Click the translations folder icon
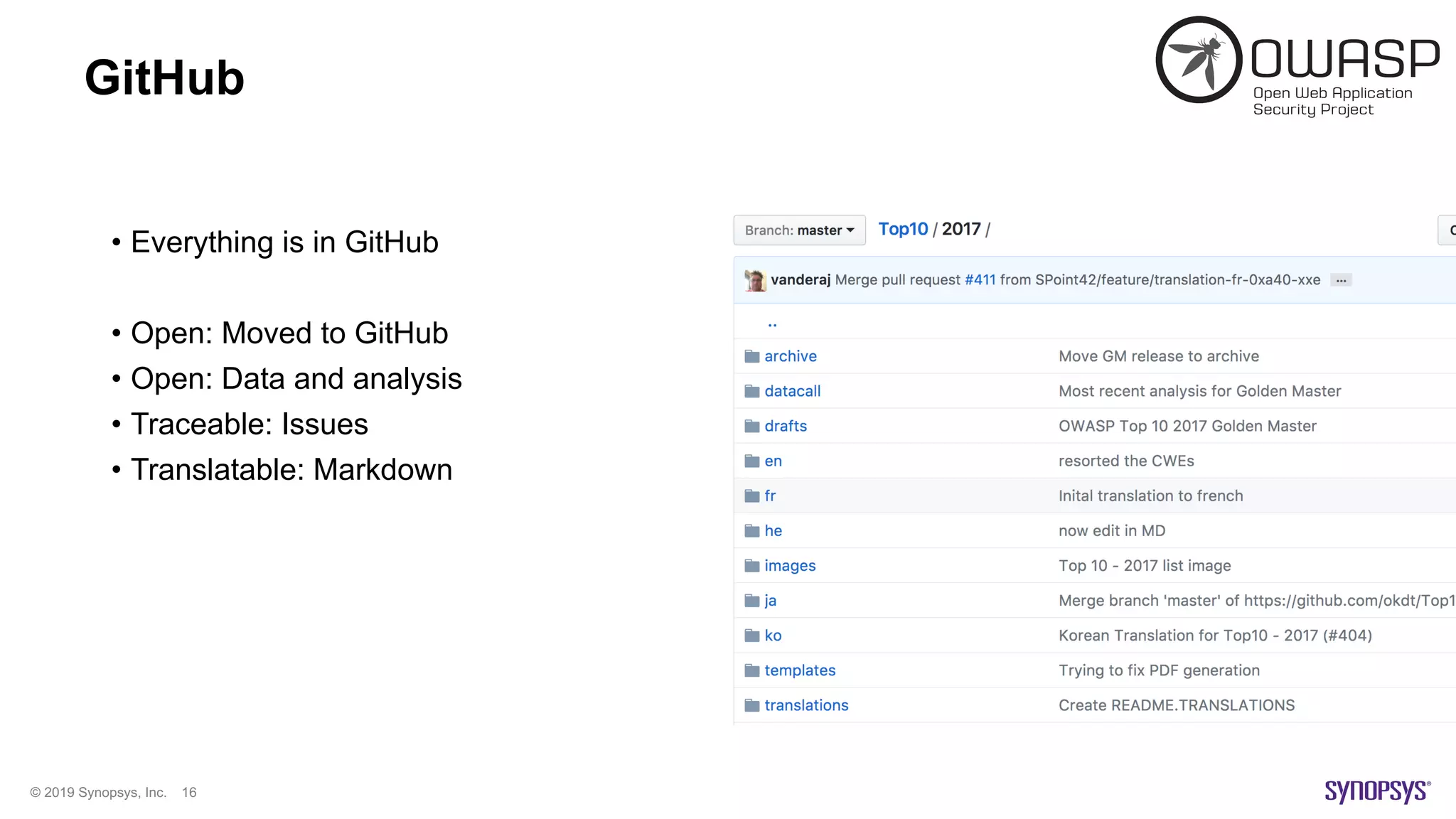 pos(752,705)
